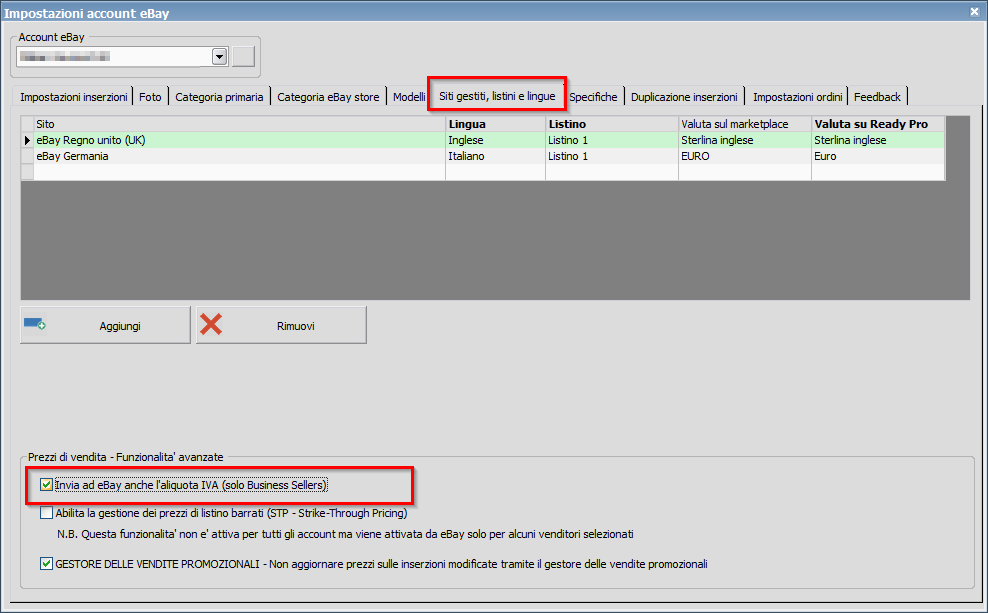Click Sterlina inglese in Valuta sul marketplace column

(745, 140)
